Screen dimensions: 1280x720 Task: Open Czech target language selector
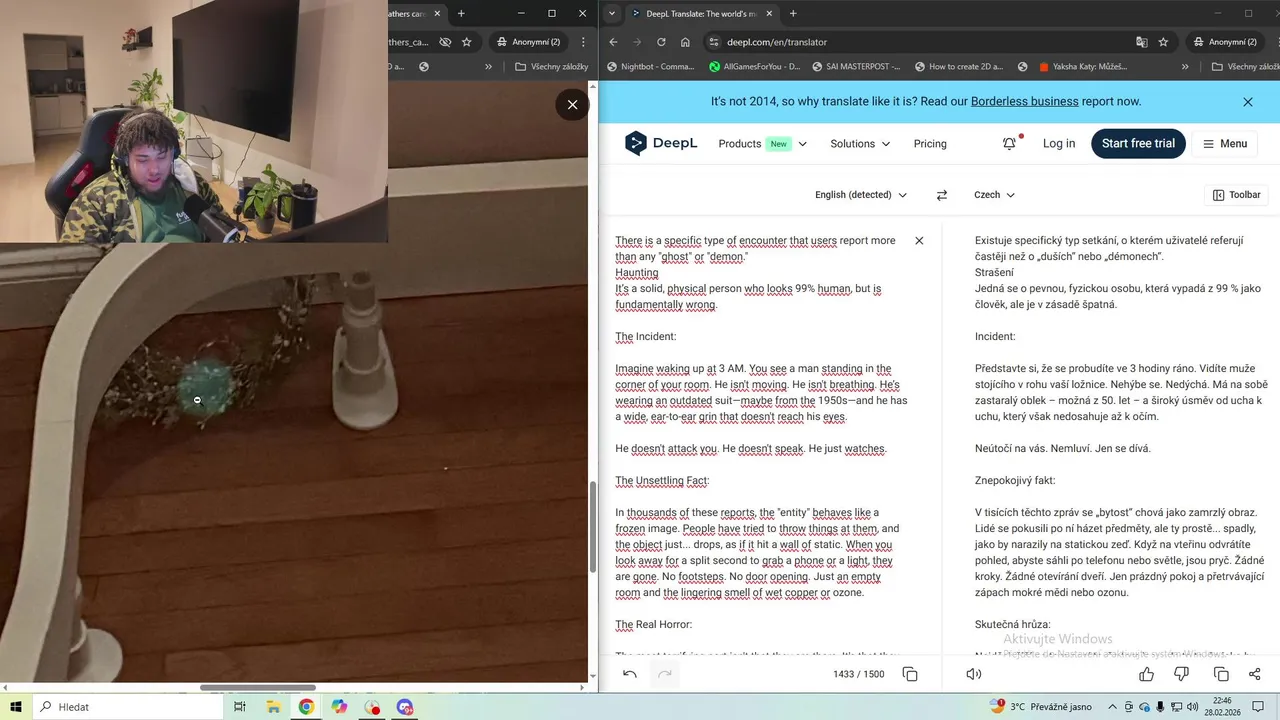[x=994, y=195]
